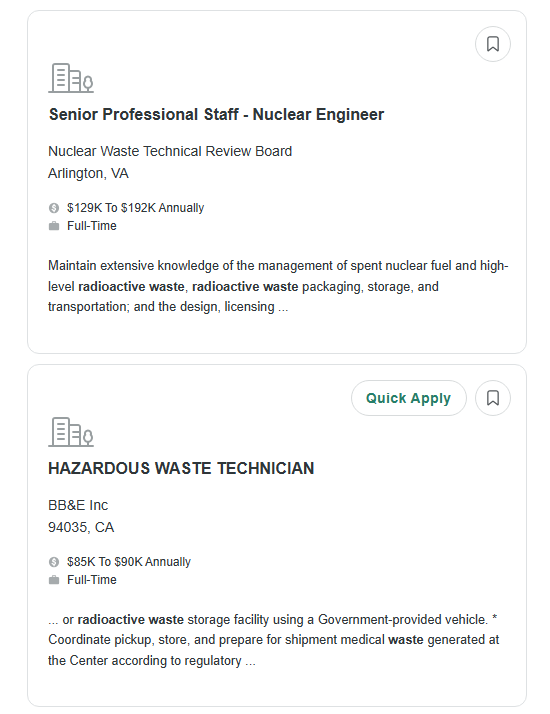550x714 pixels.
Task: Select Nuclear Waste Technical Review Board company name
Action: 170,151
